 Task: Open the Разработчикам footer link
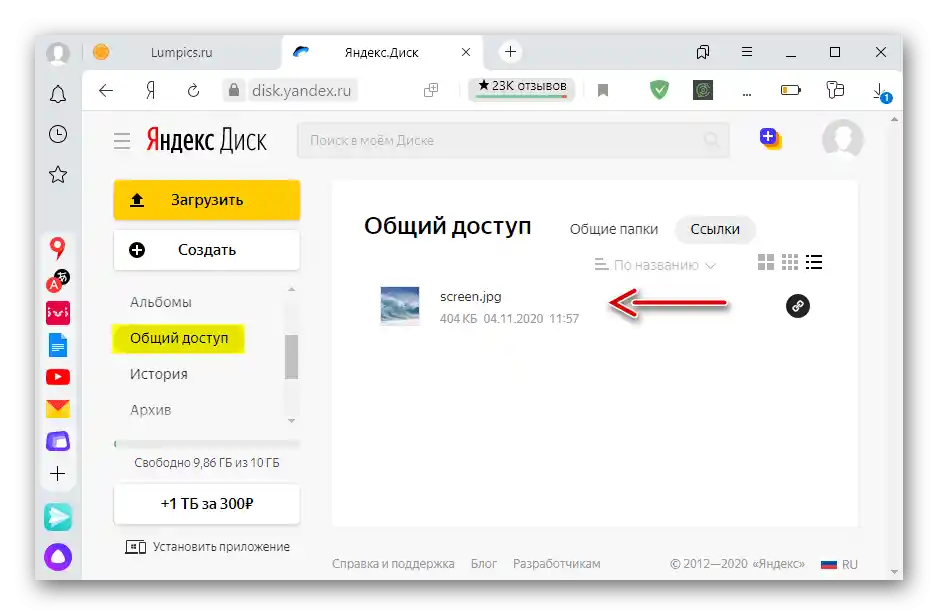click(556, 564)
